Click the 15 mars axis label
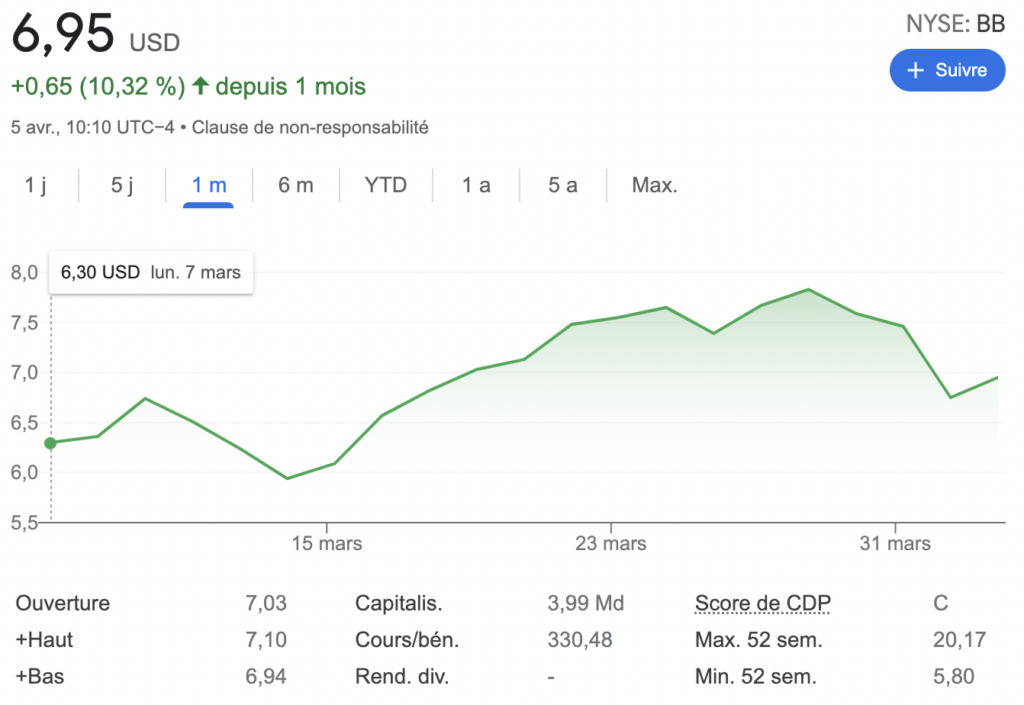This screenshot has height=705, width=1024. click(x=326, y=544)
